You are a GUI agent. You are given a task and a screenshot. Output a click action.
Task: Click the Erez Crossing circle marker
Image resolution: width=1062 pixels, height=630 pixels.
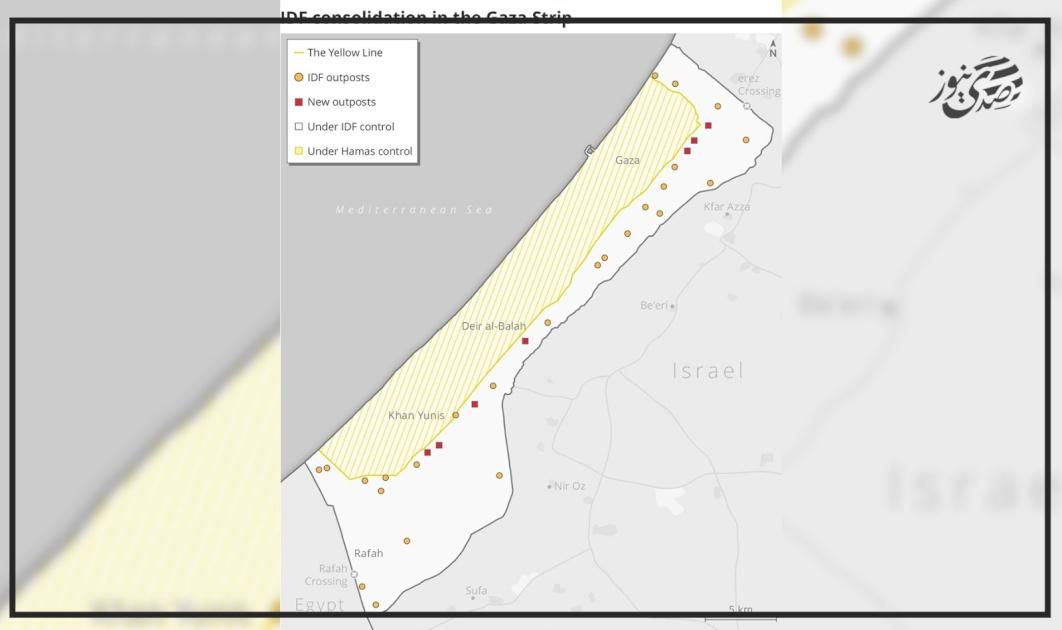[746, 106]
